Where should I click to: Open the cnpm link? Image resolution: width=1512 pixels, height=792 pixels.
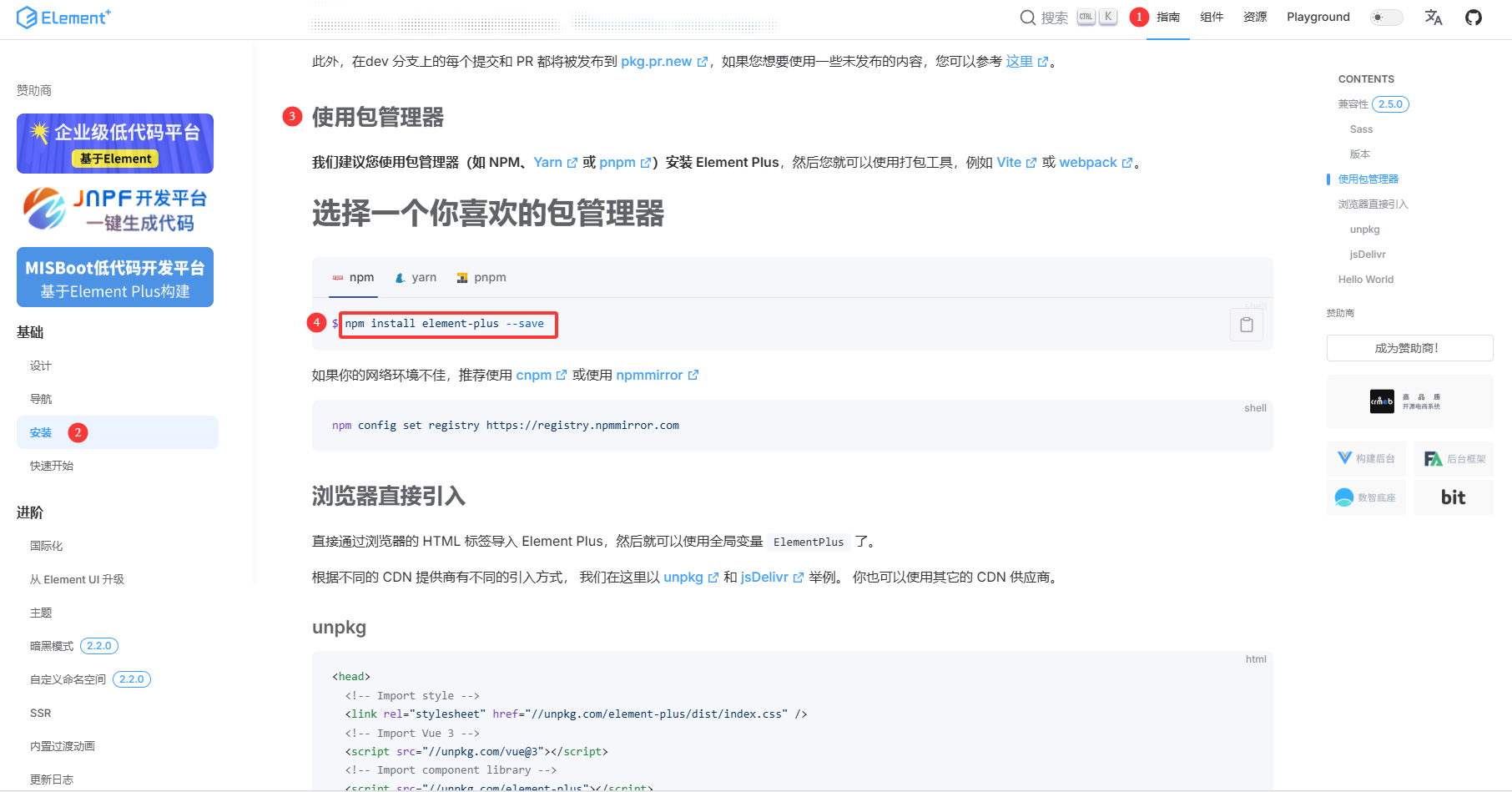[541, 376]
